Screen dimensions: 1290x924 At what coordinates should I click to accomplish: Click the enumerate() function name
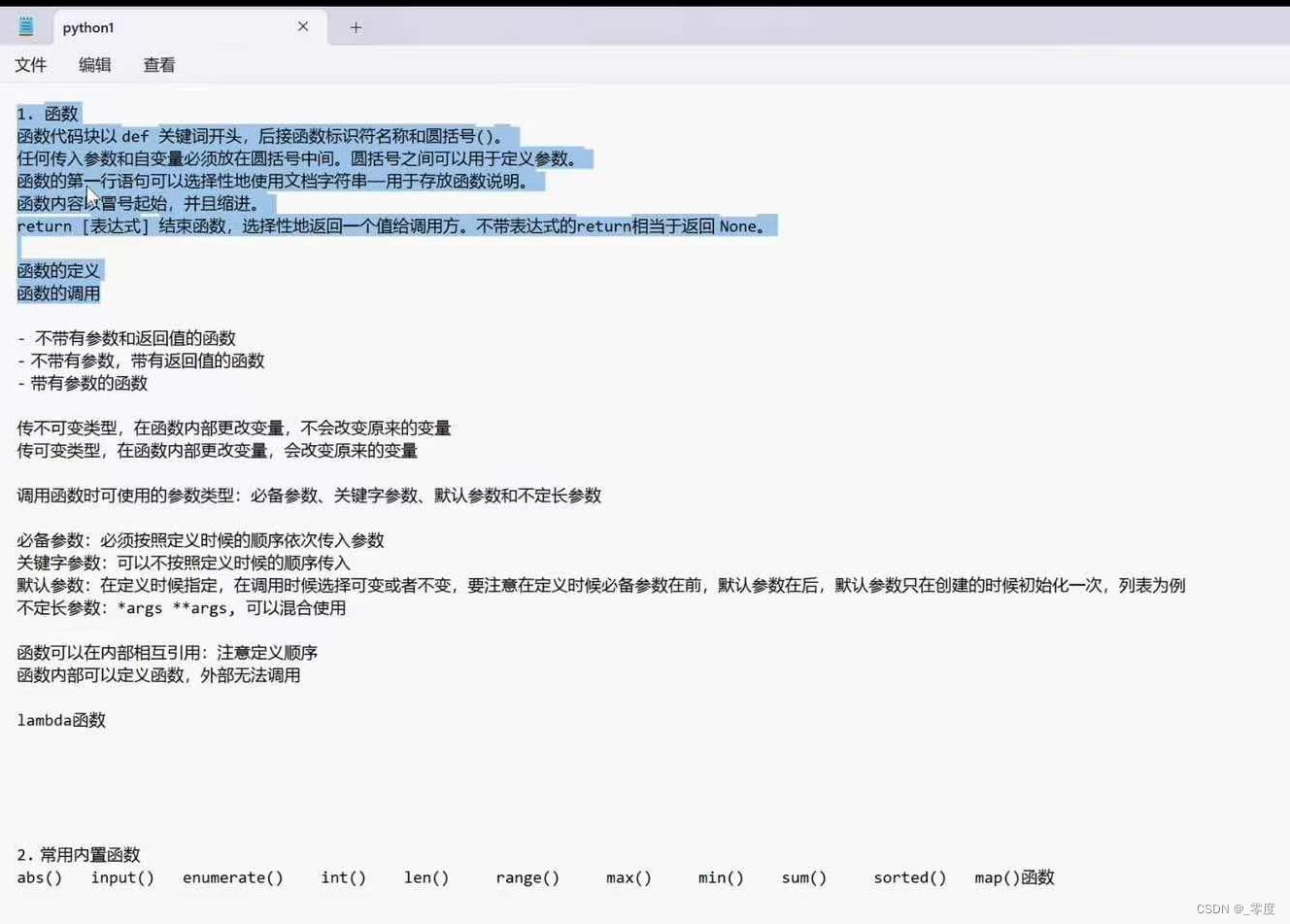[232, 877]
